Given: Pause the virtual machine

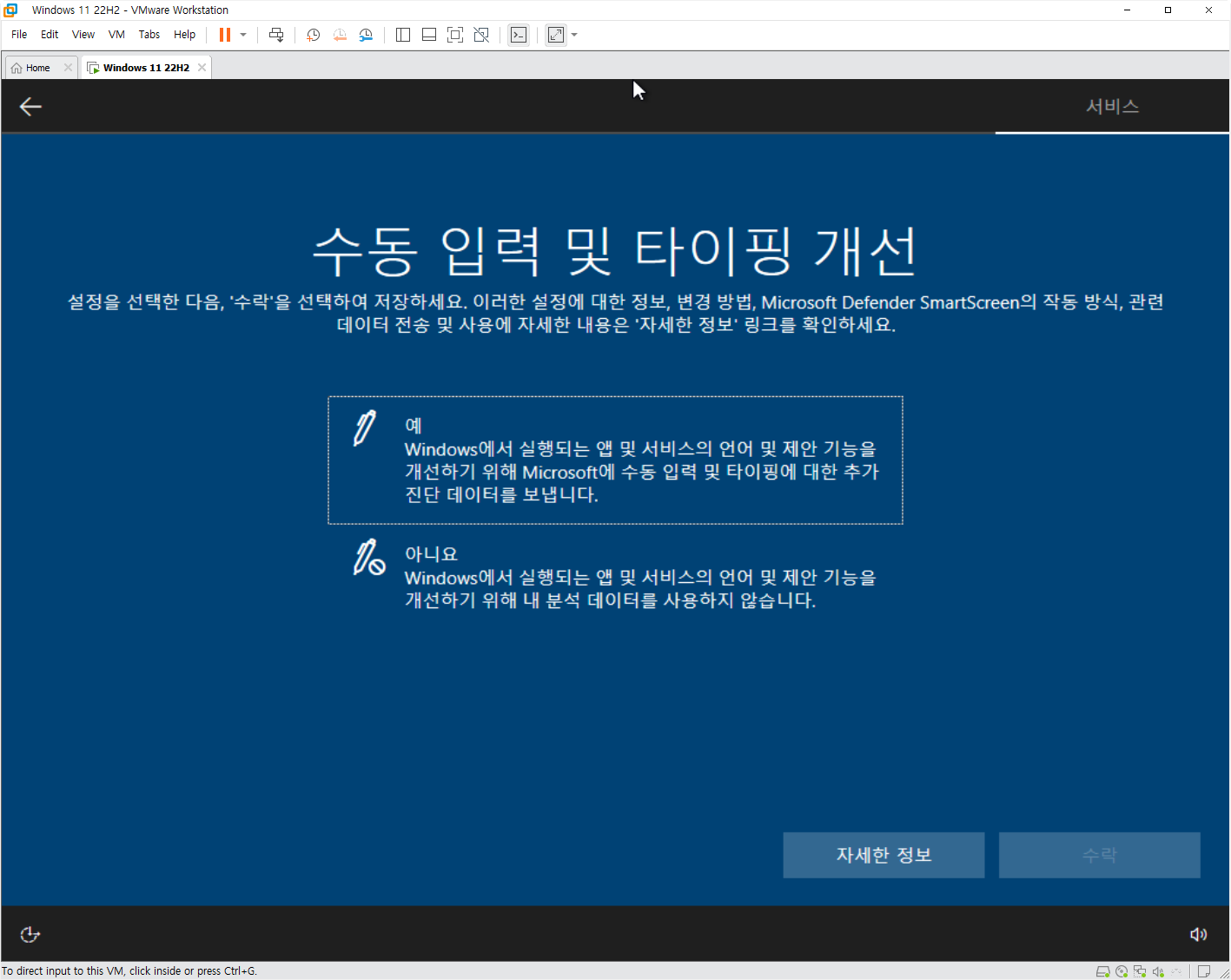Looking at the screenshot, I should (x=225, y=35).
